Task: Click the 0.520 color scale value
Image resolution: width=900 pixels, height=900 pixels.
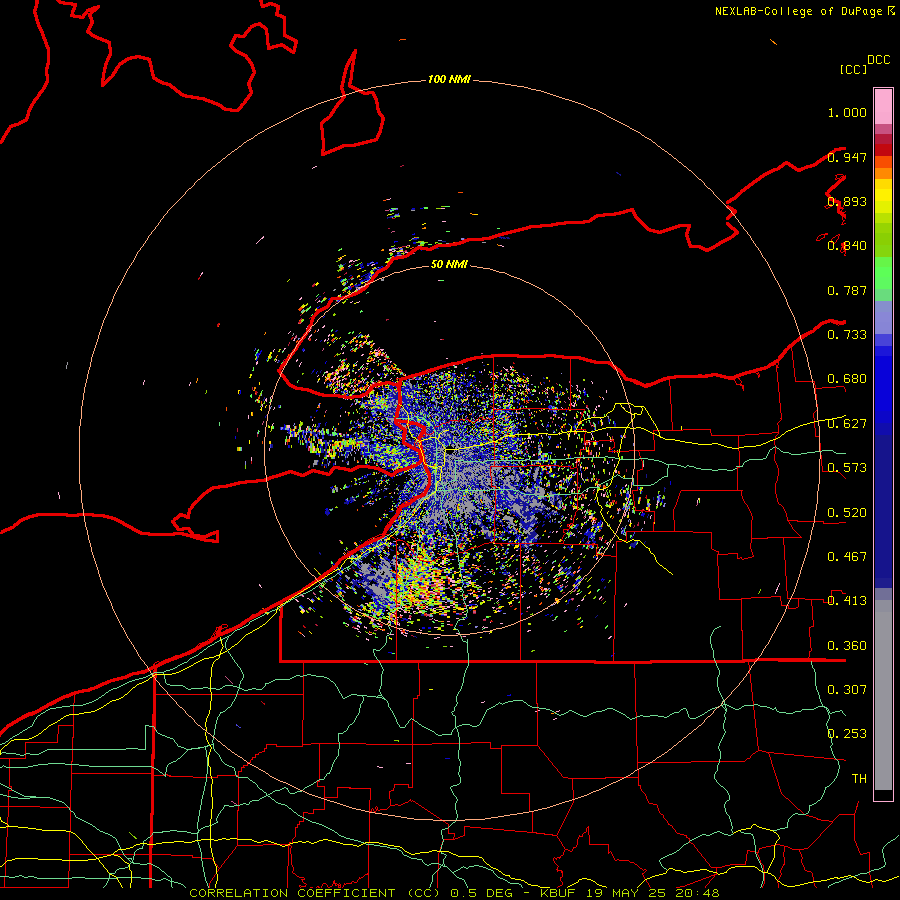Action: pyautogui.click(x=847, y=513)
